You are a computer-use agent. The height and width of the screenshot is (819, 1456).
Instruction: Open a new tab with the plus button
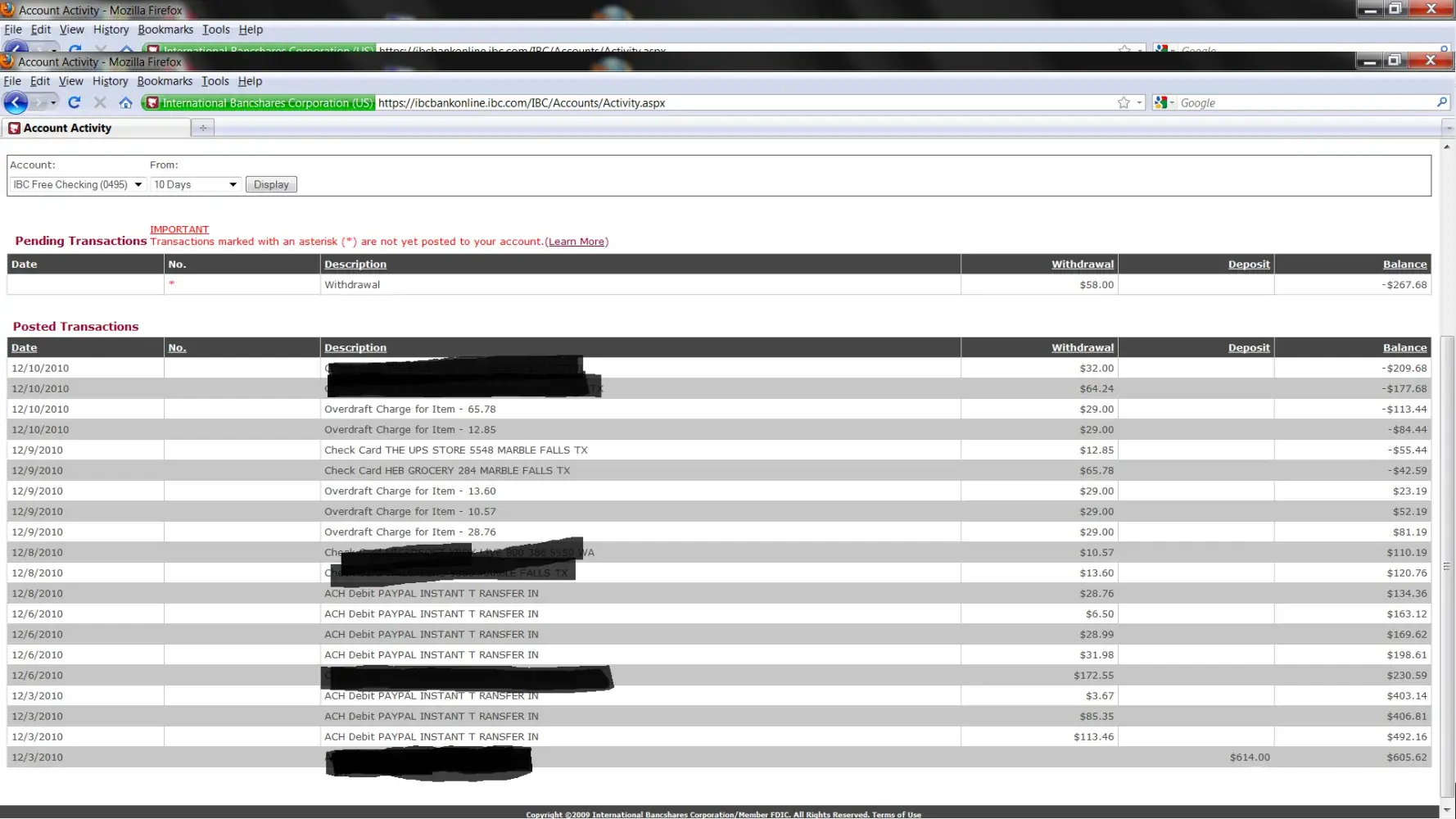tap(203, 128)
